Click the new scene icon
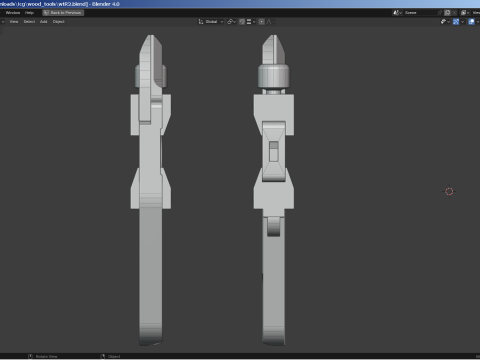 click(447, 13)
